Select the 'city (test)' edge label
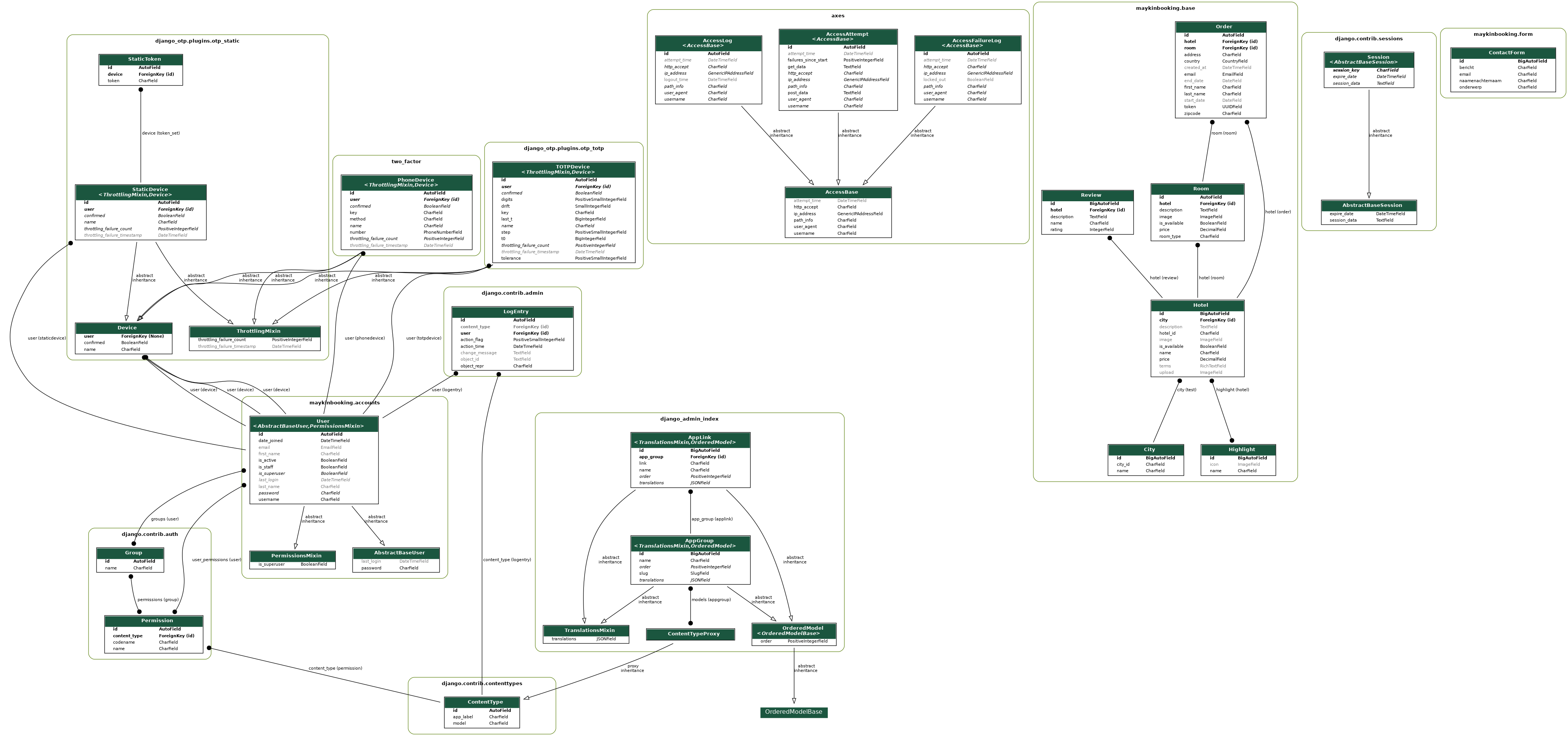Viewport: 1568px width, 736px height. point(1186,390)
